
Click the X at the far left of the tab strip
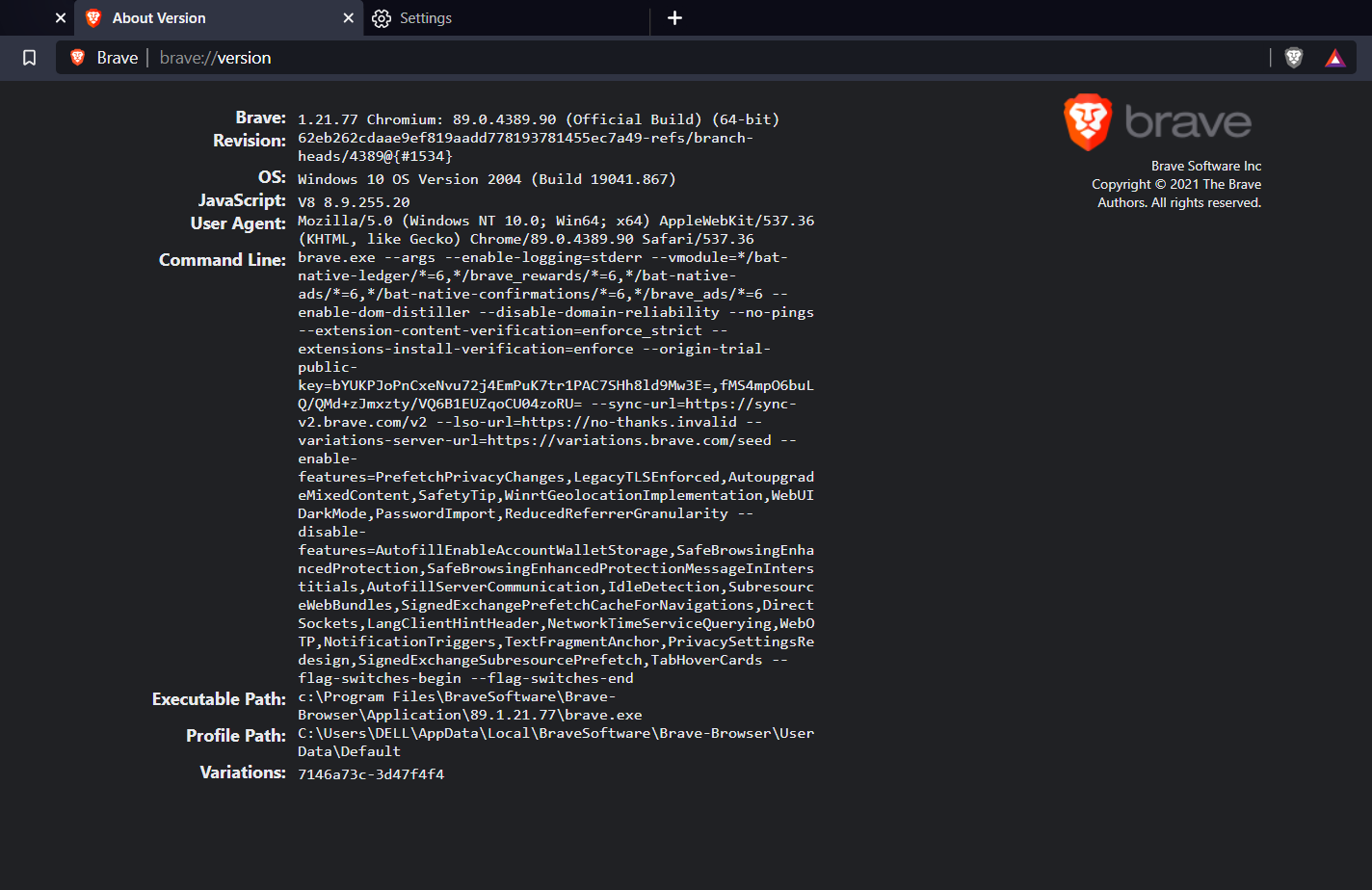click(60, 18)
